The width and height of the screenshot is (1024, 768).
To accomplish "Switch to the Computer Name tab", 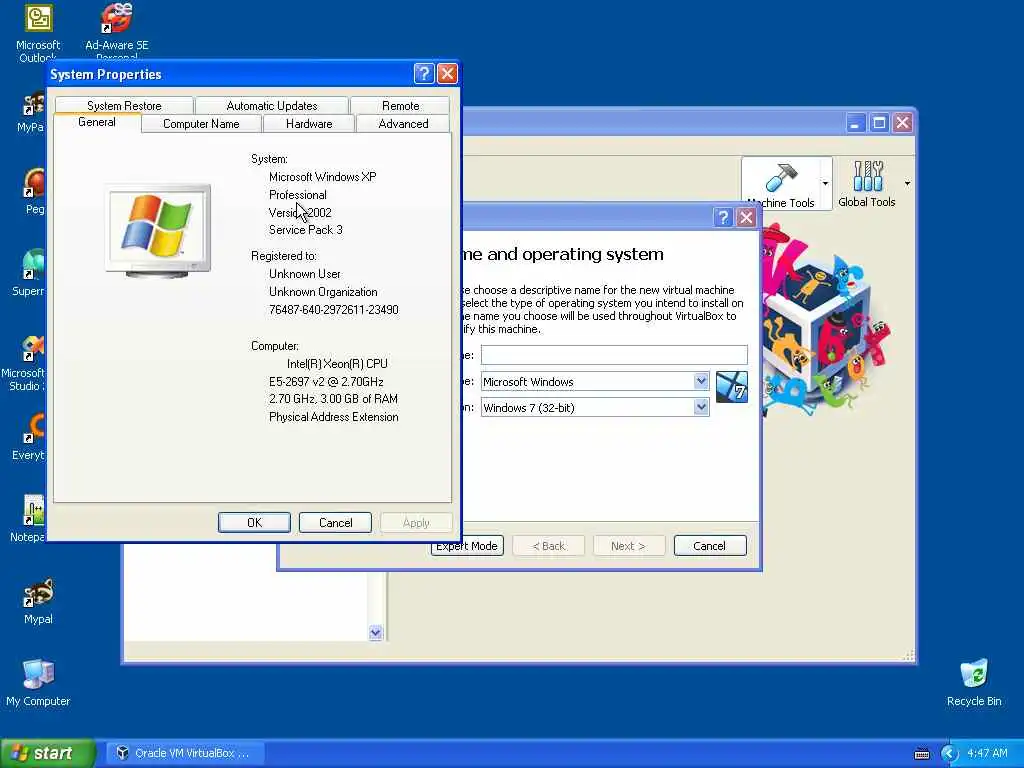I will [201, 123].
